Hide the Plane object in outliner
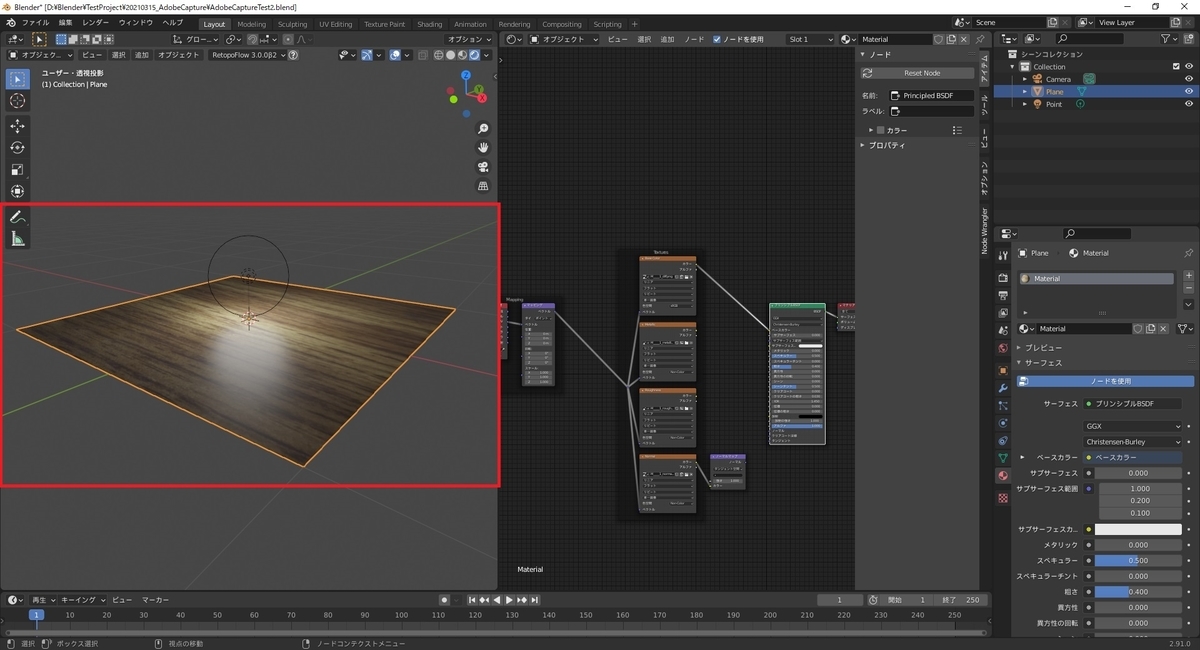This screenshot has height=650, width=1200. coord(1189,92)
